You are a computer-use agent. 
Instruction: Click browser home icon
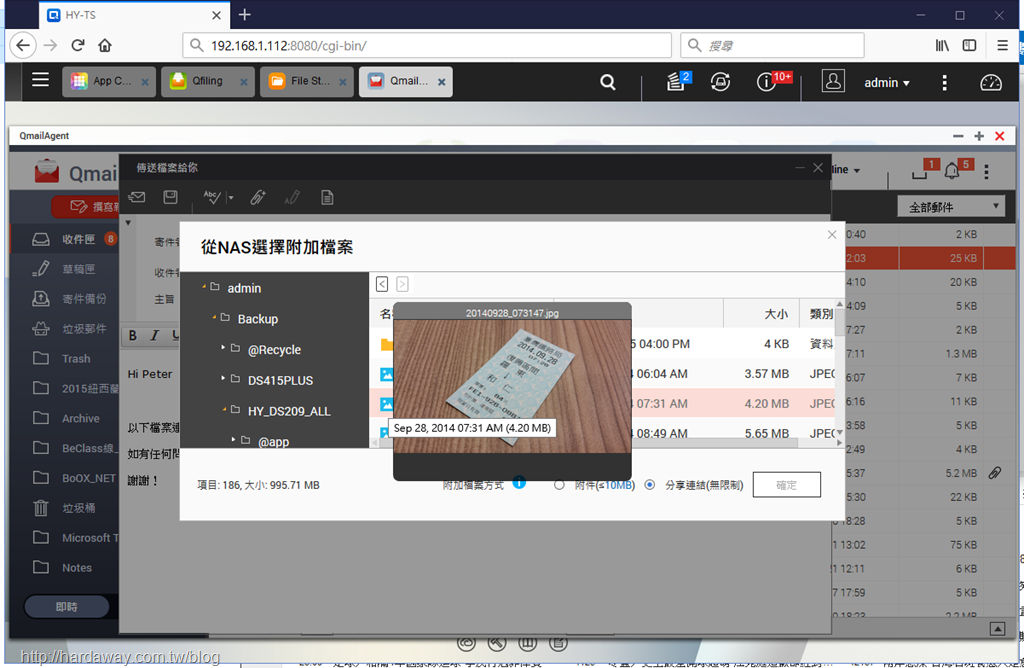(x=104, y=45)
